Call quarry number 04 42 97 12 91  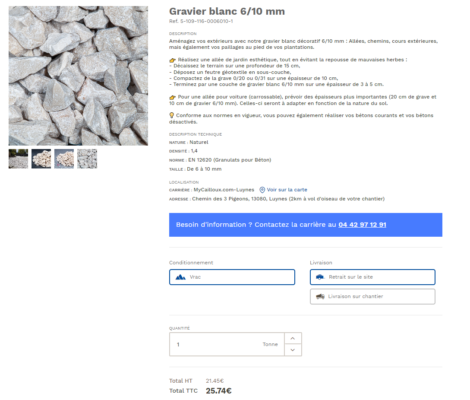coord(362,225)
